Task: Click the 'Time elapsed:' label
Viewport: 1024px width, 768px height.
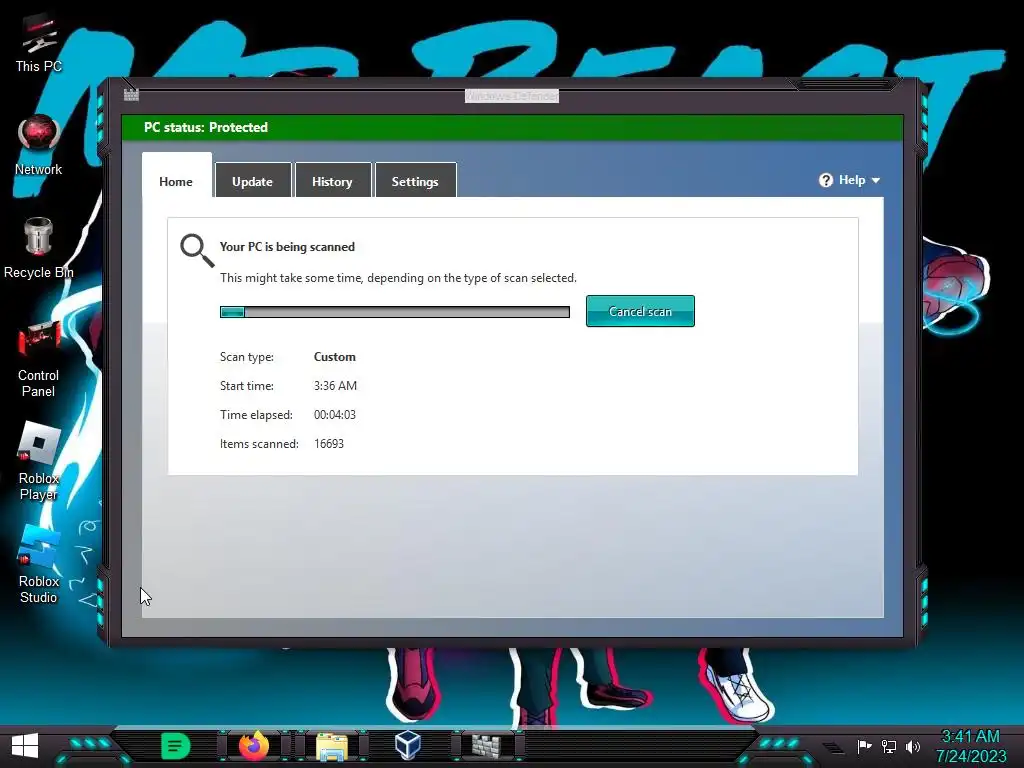Action: 256,415
